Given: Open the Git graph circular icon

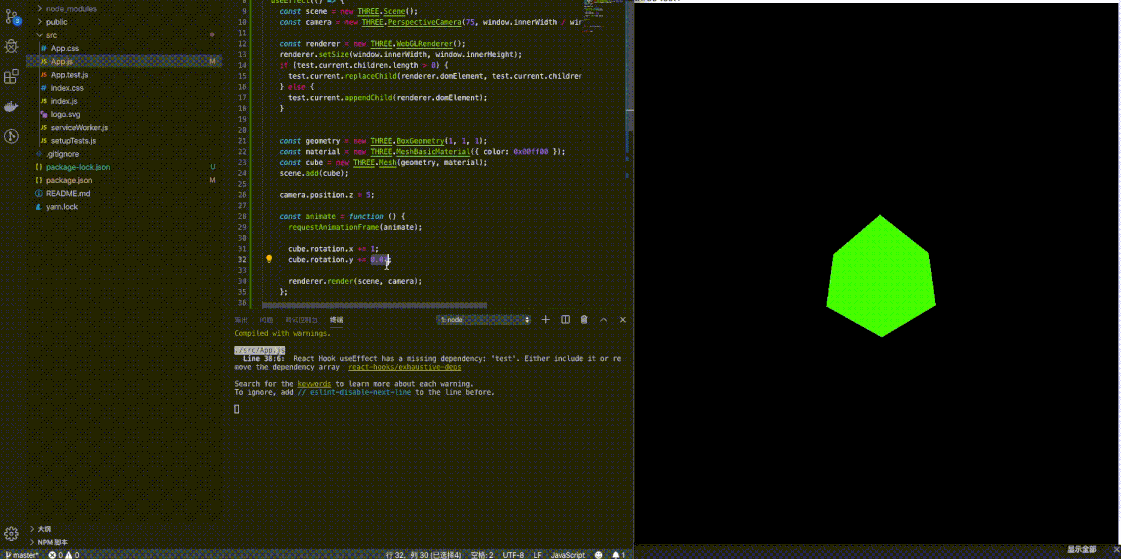Looking at the screenshot, I should point(11,136).
